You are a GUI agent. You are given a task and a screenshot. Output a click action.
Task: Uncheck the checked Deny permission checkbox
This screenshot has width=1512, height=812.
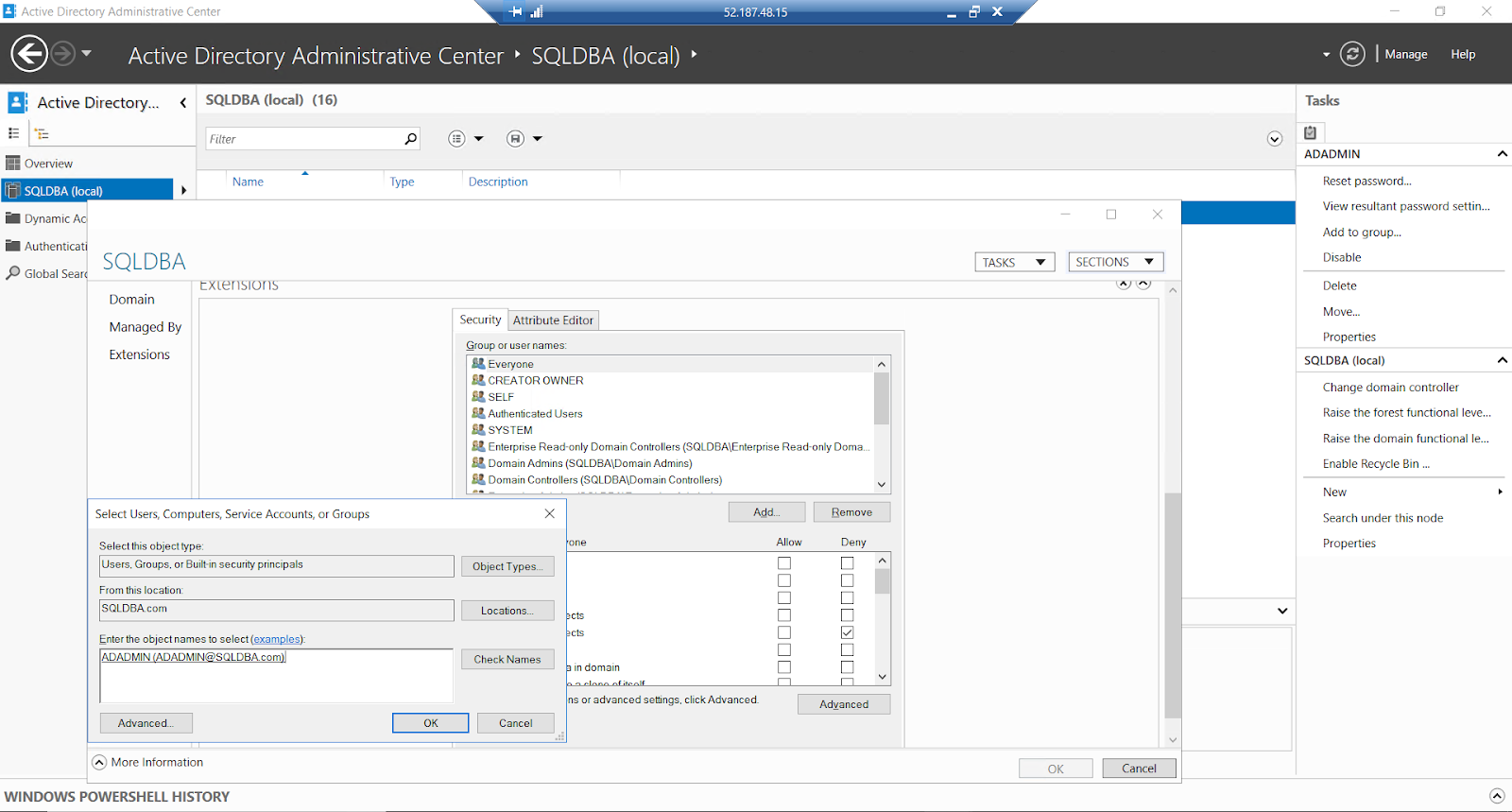[x=847, y=632]
